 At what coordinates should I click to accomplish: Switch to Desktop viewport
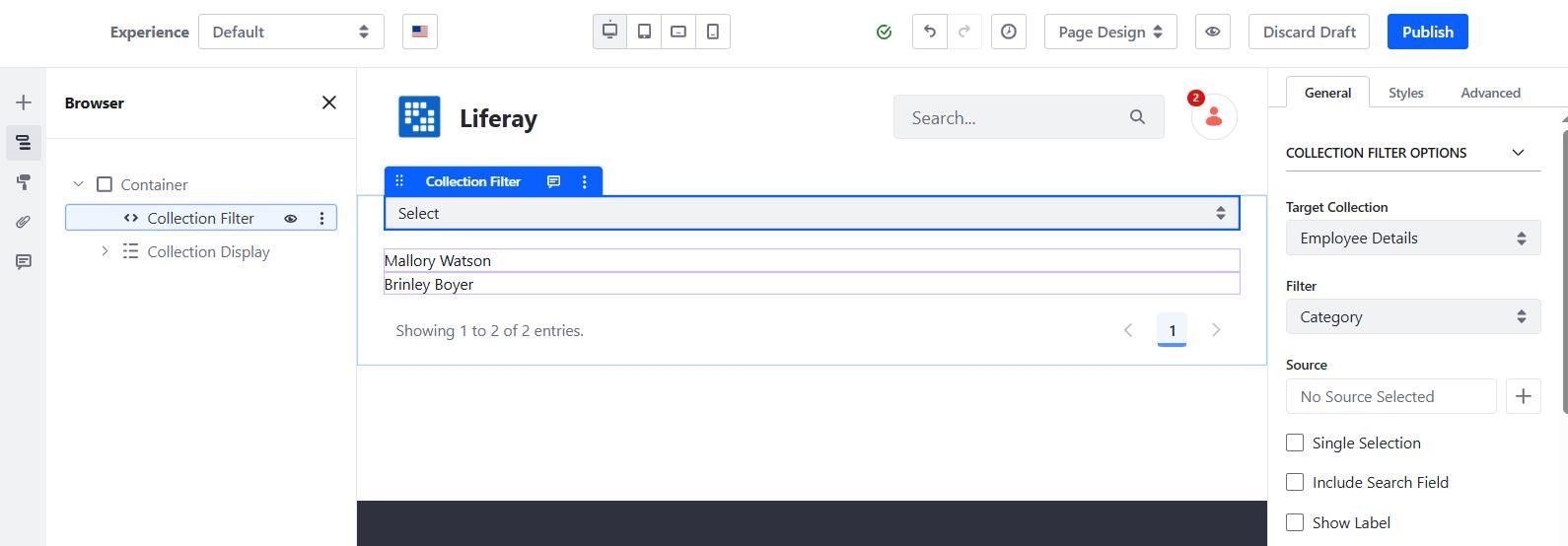pos(609,32)
